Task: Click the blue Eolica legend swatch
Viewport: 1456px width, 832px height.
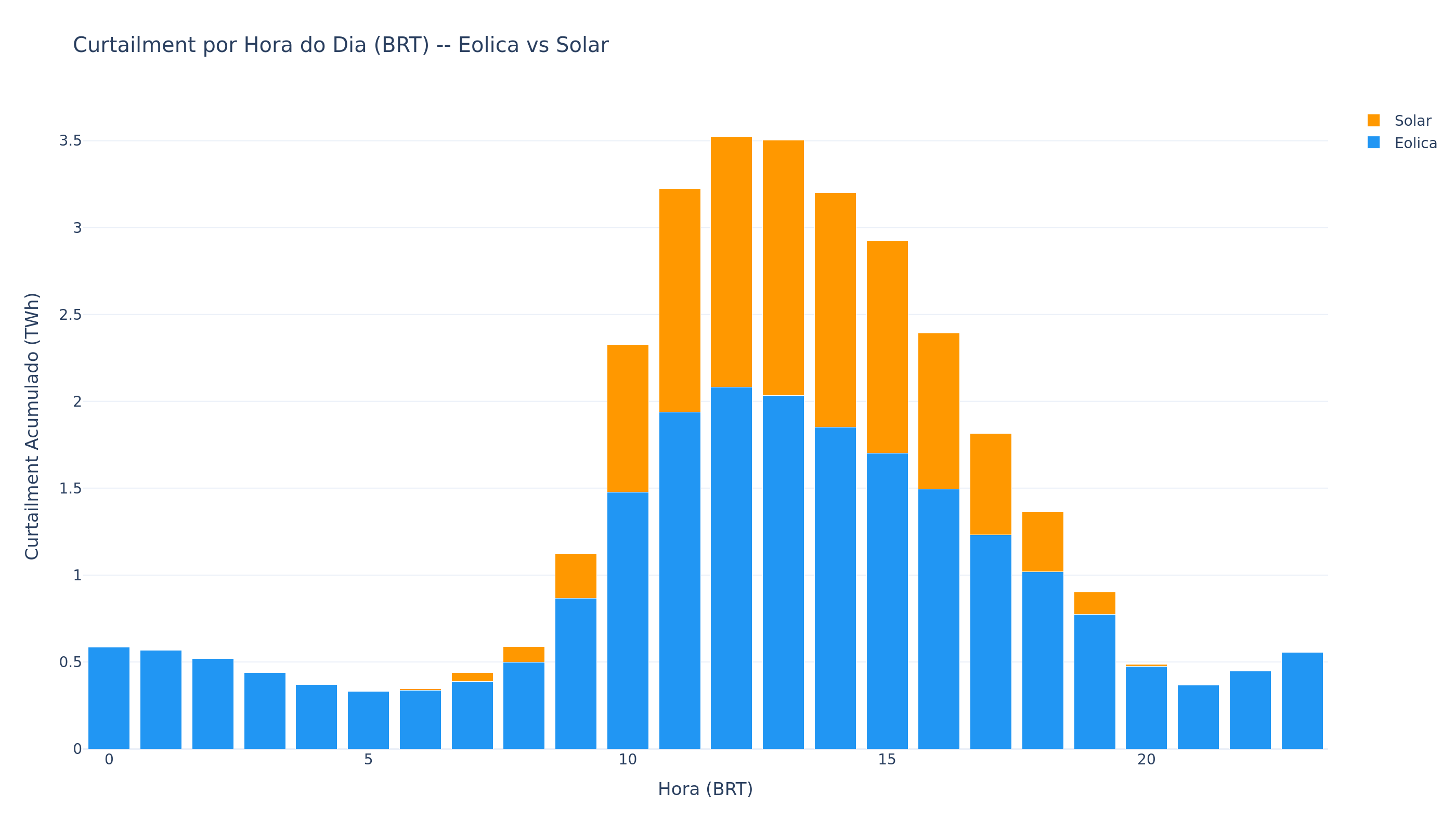Action: tap(1373, 143)
